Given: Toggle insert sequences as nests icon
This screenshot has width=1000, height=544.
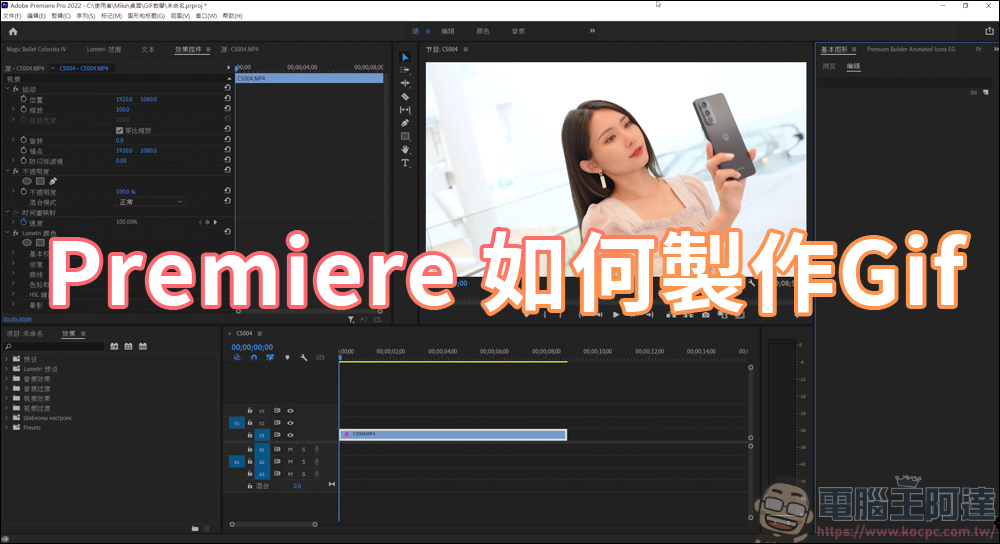Looking at the screenshot, I should 237,358.
